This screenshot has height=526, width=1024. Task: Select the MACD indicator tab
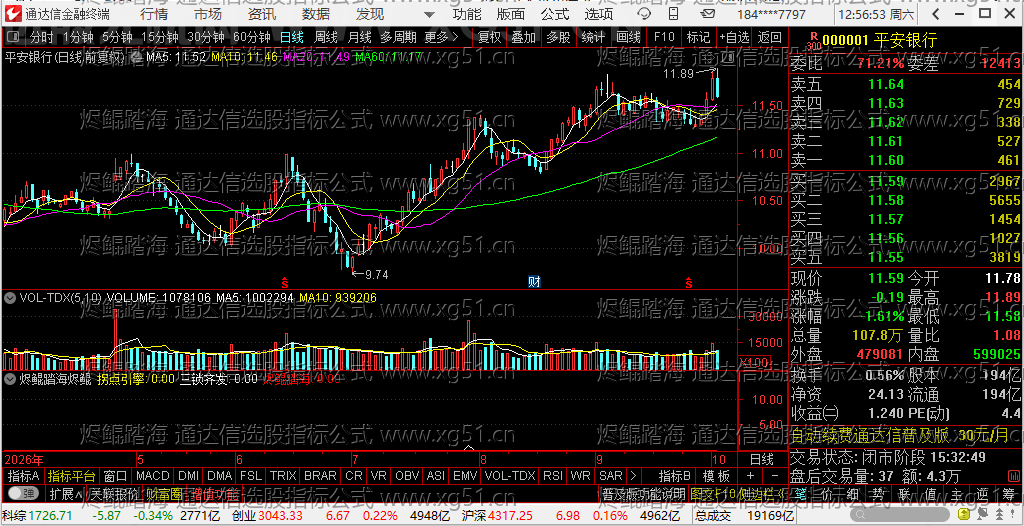(x=152, y=476)
